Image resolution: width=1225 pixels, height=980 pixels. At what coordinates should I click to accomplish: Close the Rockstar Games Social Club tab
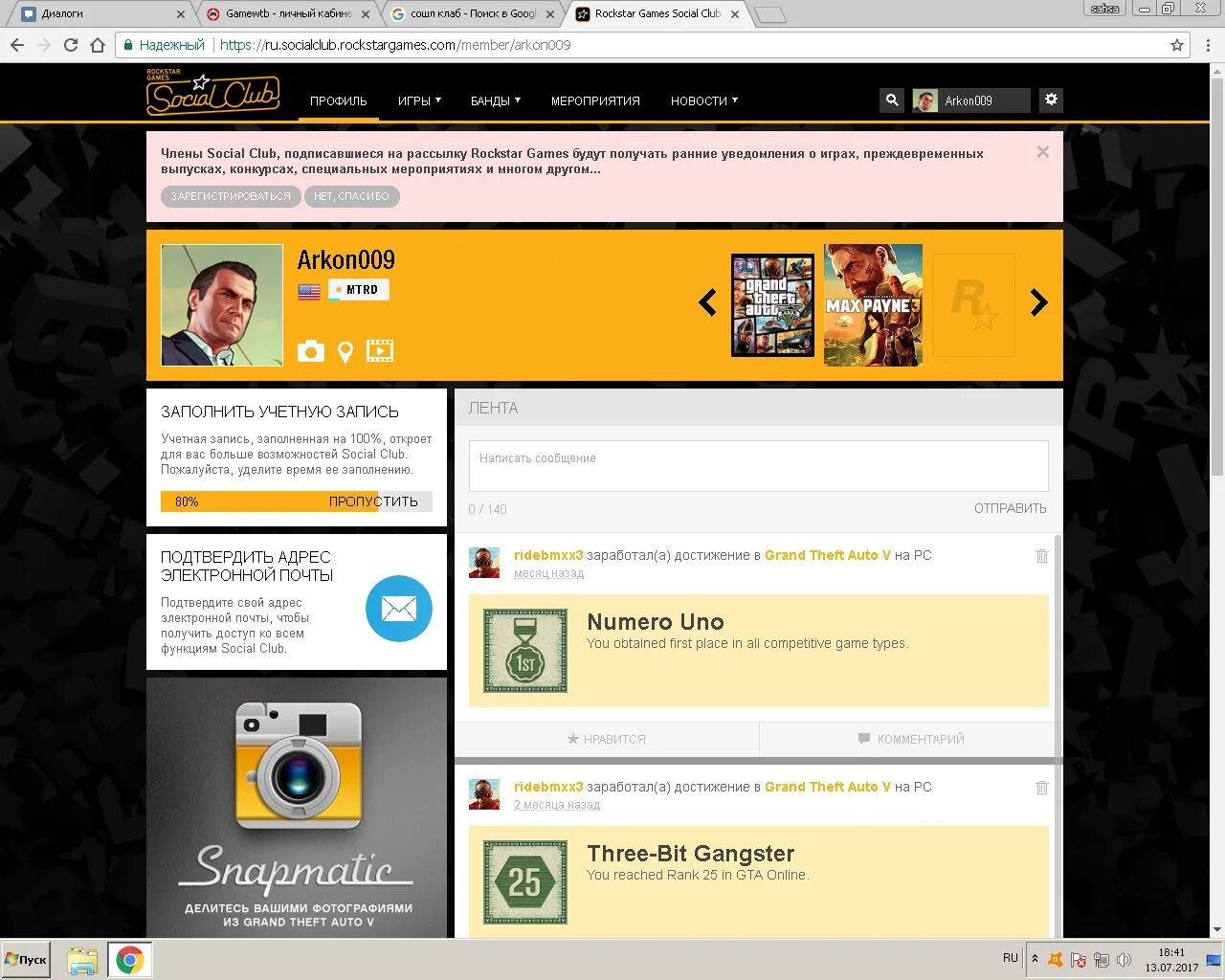(735, 14)
